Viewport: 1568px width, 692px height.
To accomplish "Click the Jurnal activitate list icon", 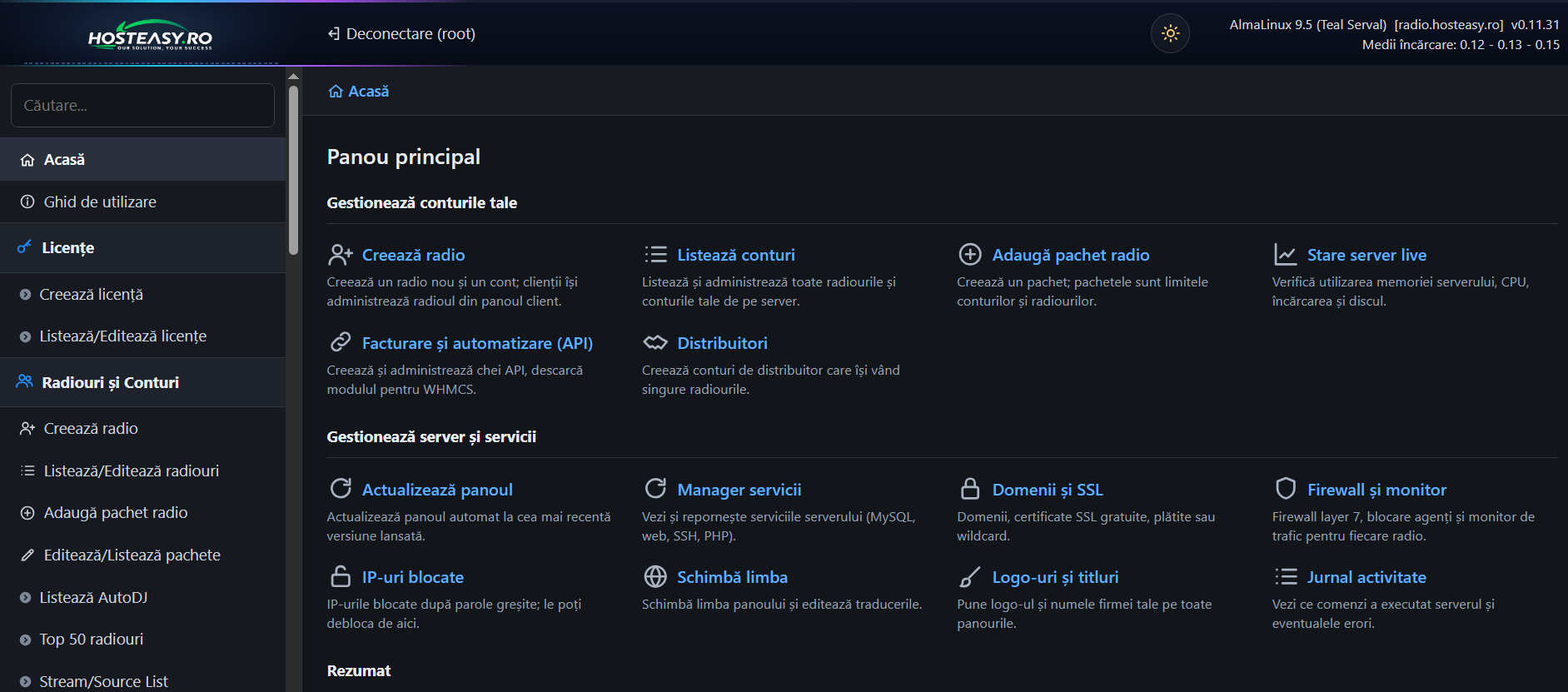I will [x=1285, y=576].
